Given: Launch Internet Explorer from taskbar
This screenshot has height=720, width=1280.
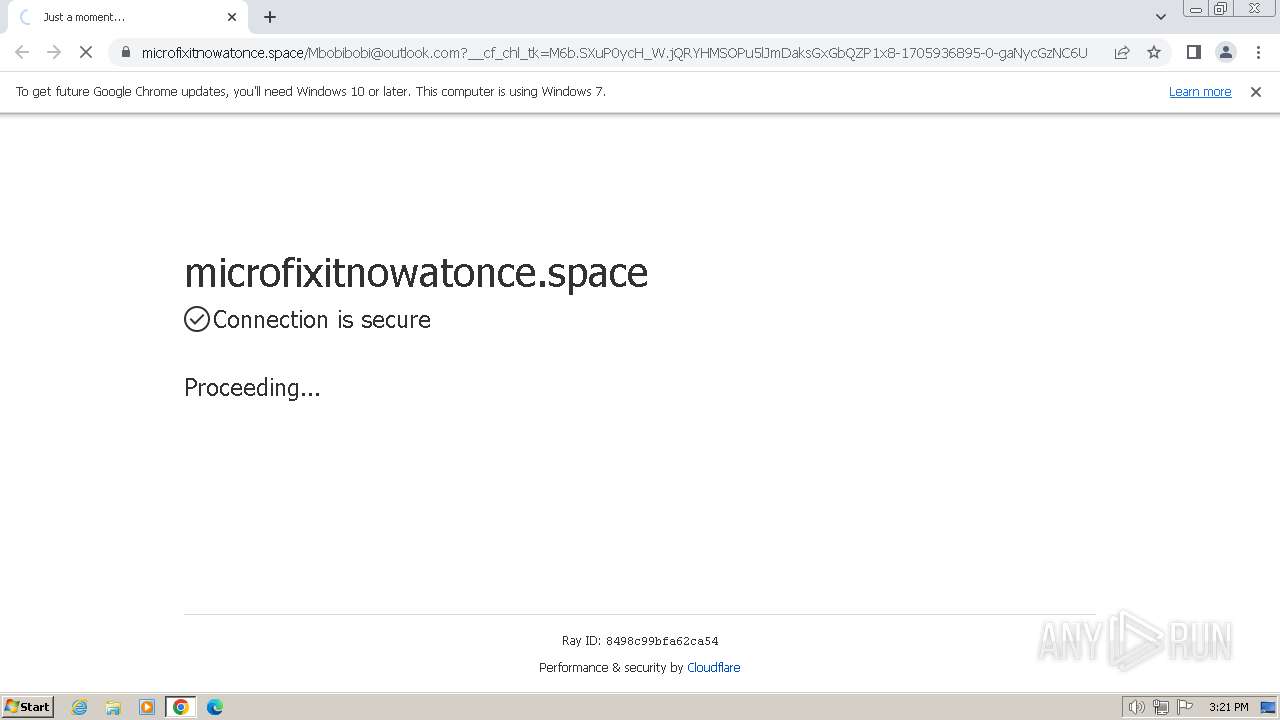Looking at the screenshot, I should (x=80, y=707).
